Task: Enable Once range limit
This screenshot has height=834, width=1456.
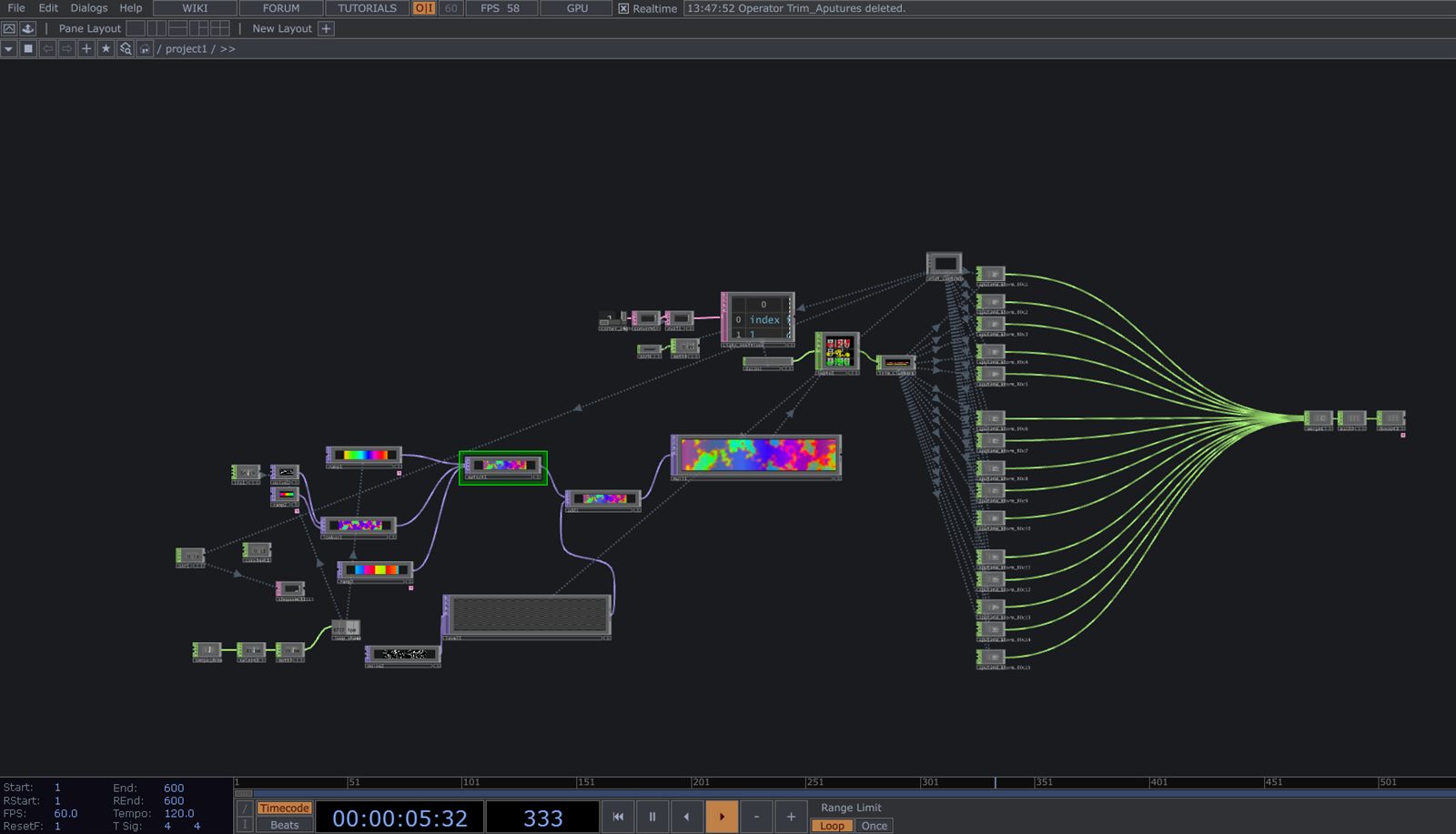Action: 875,826
